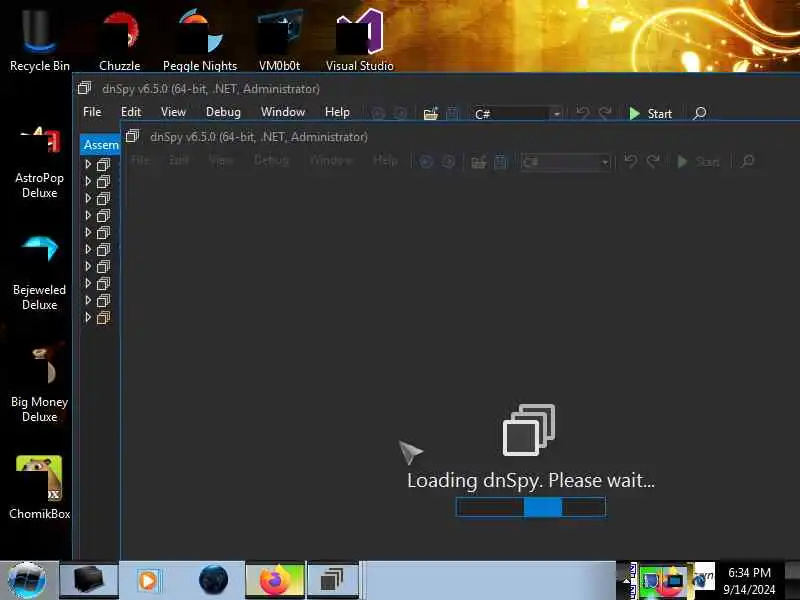Screen dimensions: 800x600
Task: Open the Edit menu in back dnSpy window
Action: (x=131, y=112)
